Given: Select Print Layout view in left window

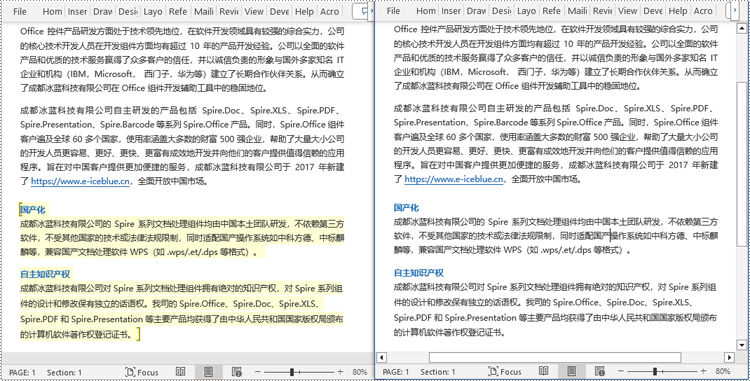Looking at the screenshot, I should (208, 372).
